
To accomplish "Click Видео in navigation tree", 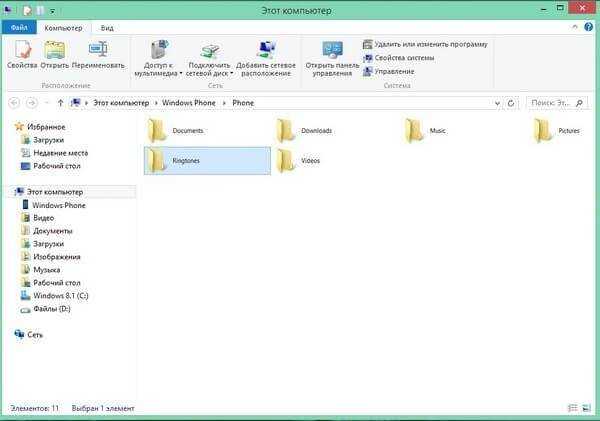I will pos(43,218).
